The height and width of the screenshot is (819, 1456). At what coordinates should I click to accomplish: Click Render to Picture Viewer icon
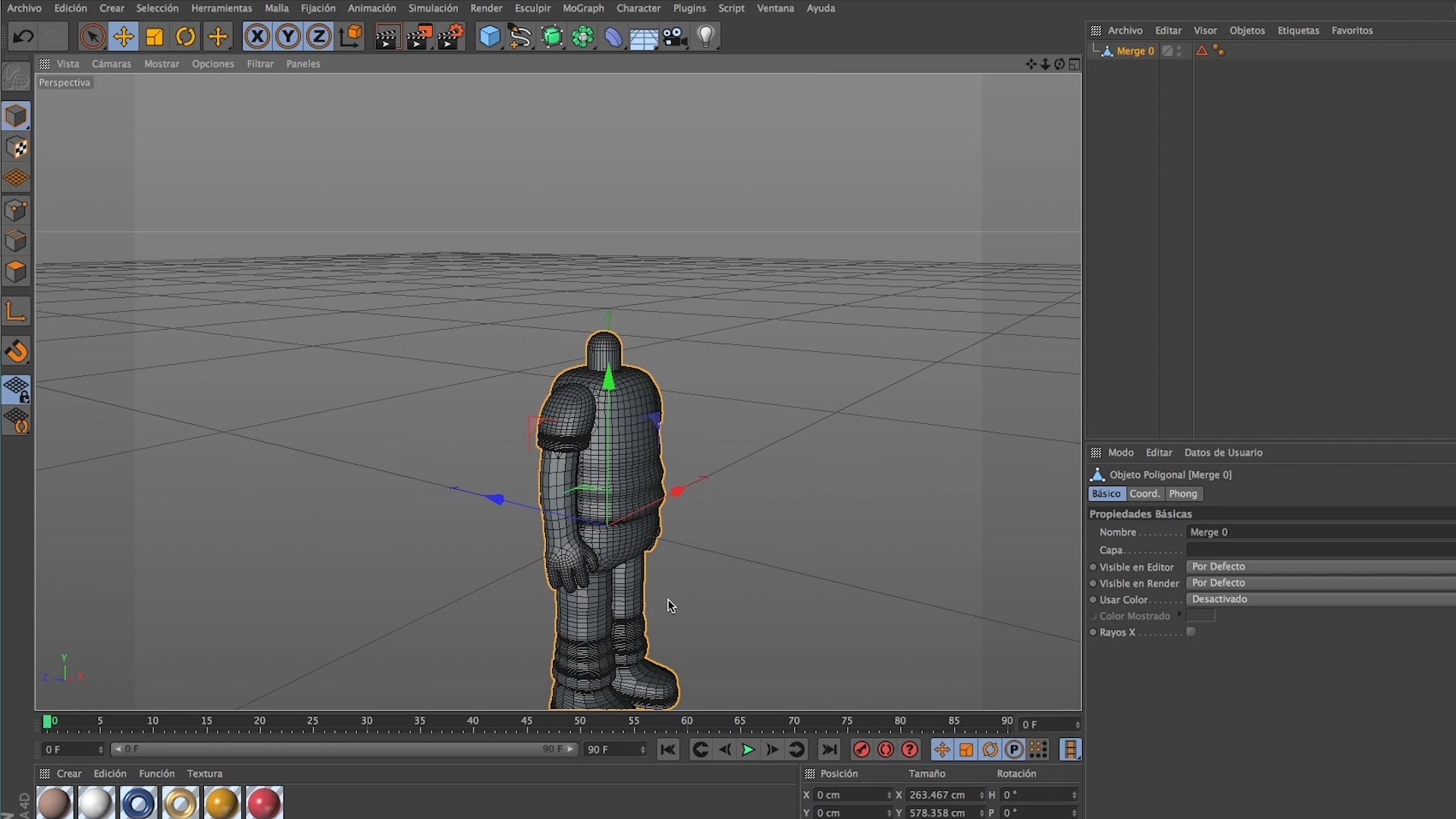coord(419,36)
